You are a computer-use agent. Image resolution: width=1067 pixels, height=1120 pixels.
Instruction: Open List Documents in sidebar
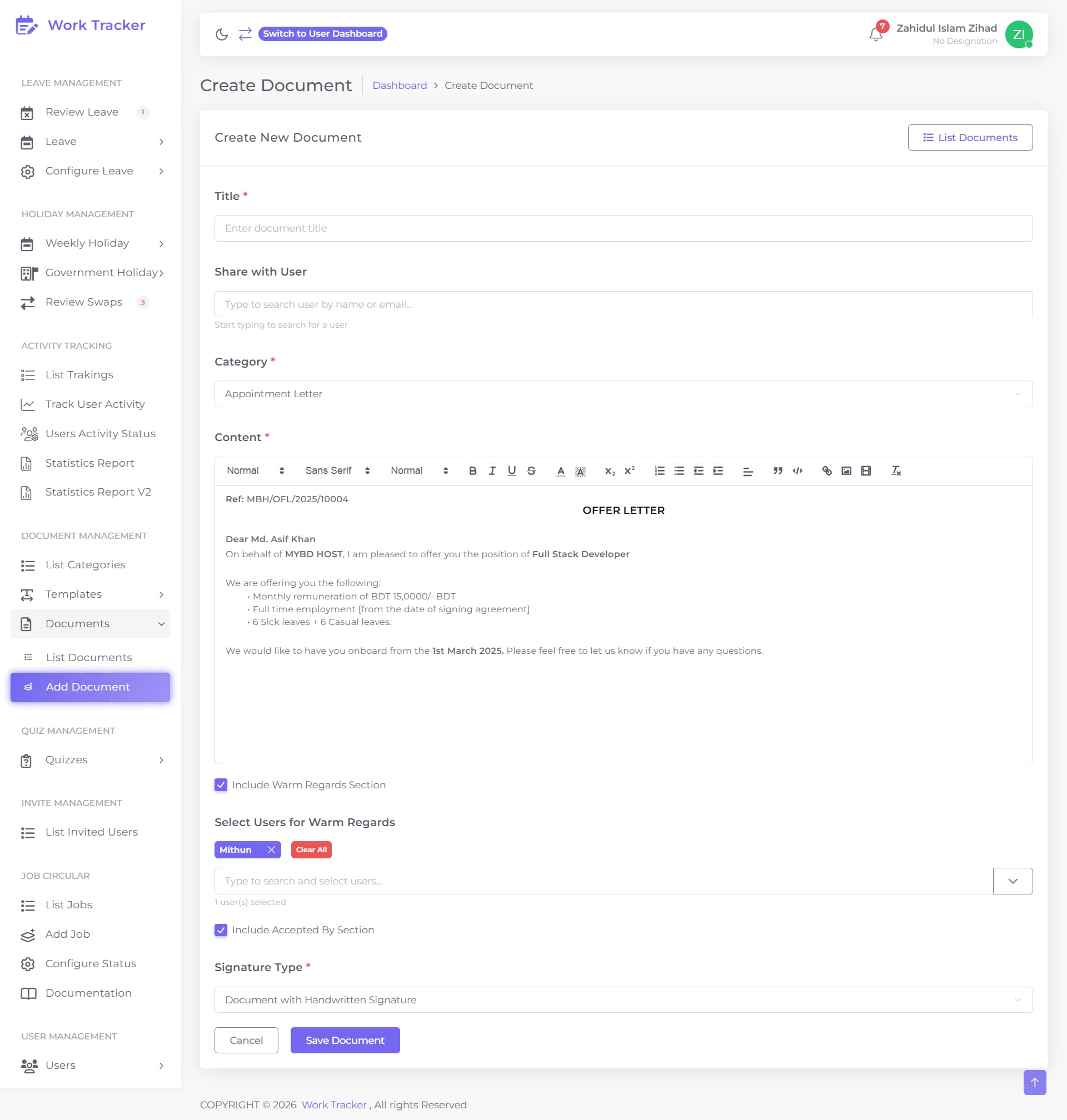pos(90,657)
